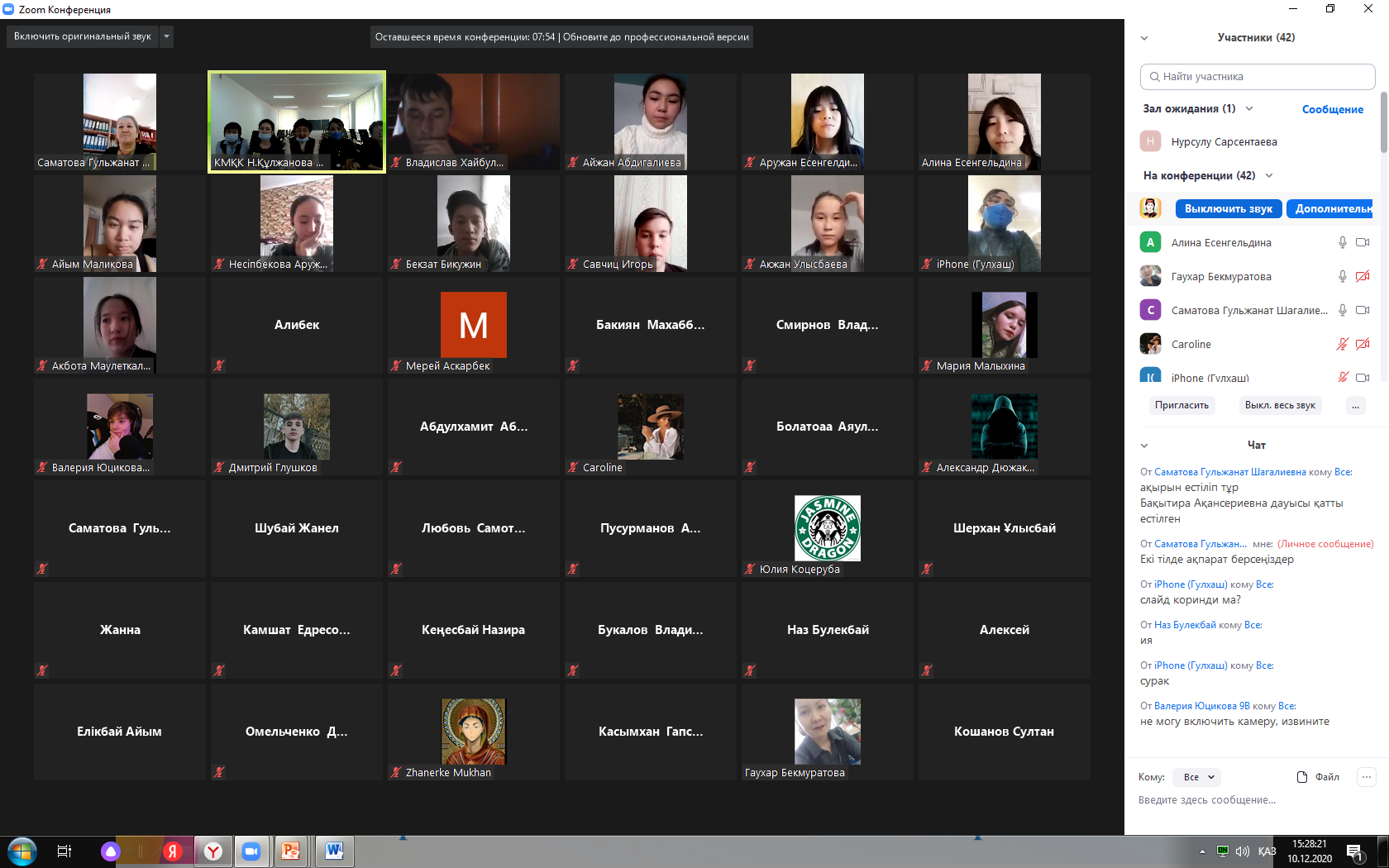Open chat more-options ellipsis icon

click(x=1367, y=777)
